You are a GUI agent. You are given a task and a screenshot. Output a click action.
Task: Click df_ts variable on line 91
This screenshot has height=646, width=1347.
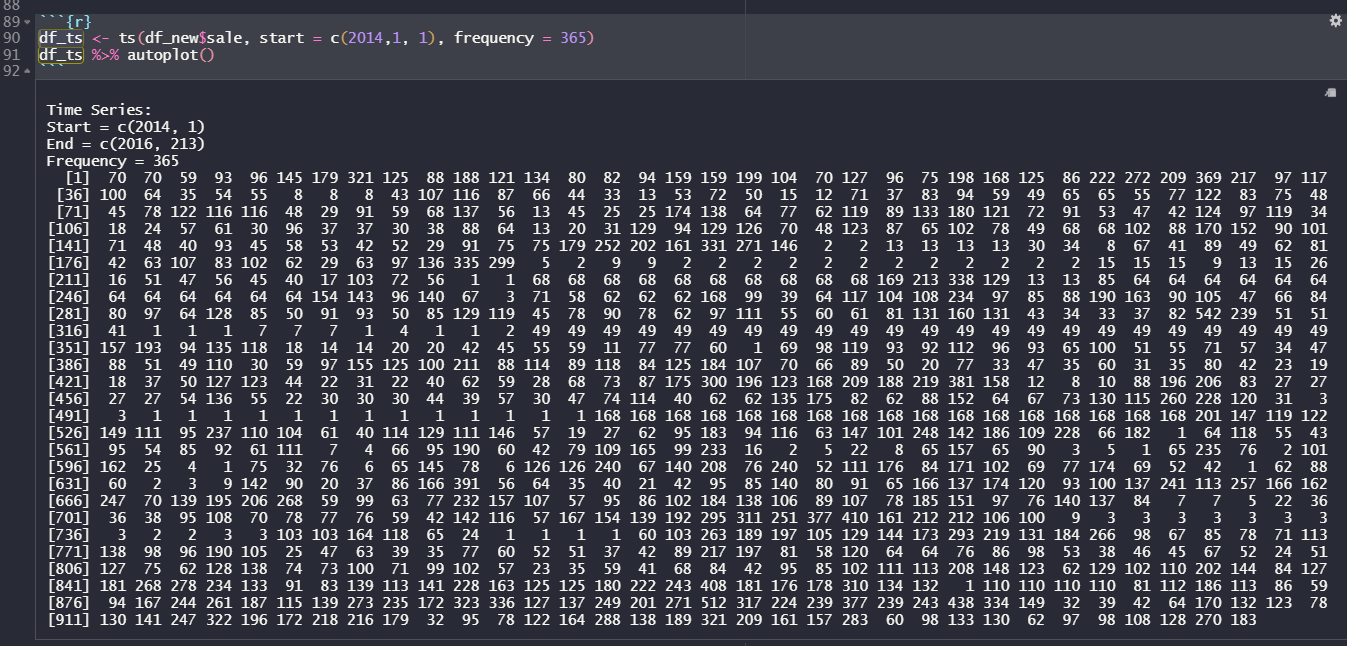click(60, 54)
